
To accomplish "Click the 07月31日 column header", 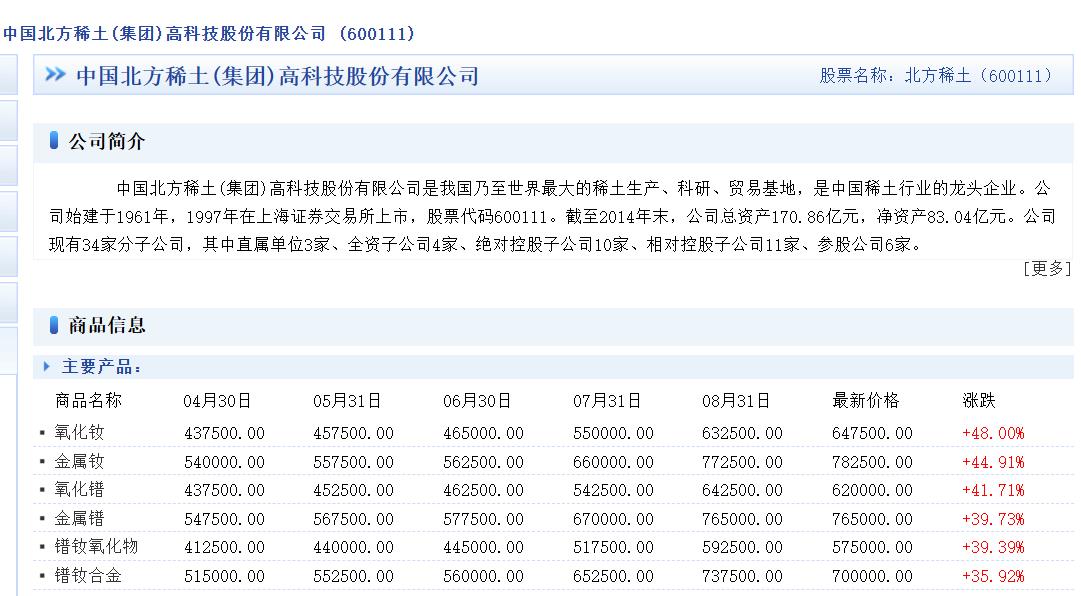I will (x=607, y=400).
